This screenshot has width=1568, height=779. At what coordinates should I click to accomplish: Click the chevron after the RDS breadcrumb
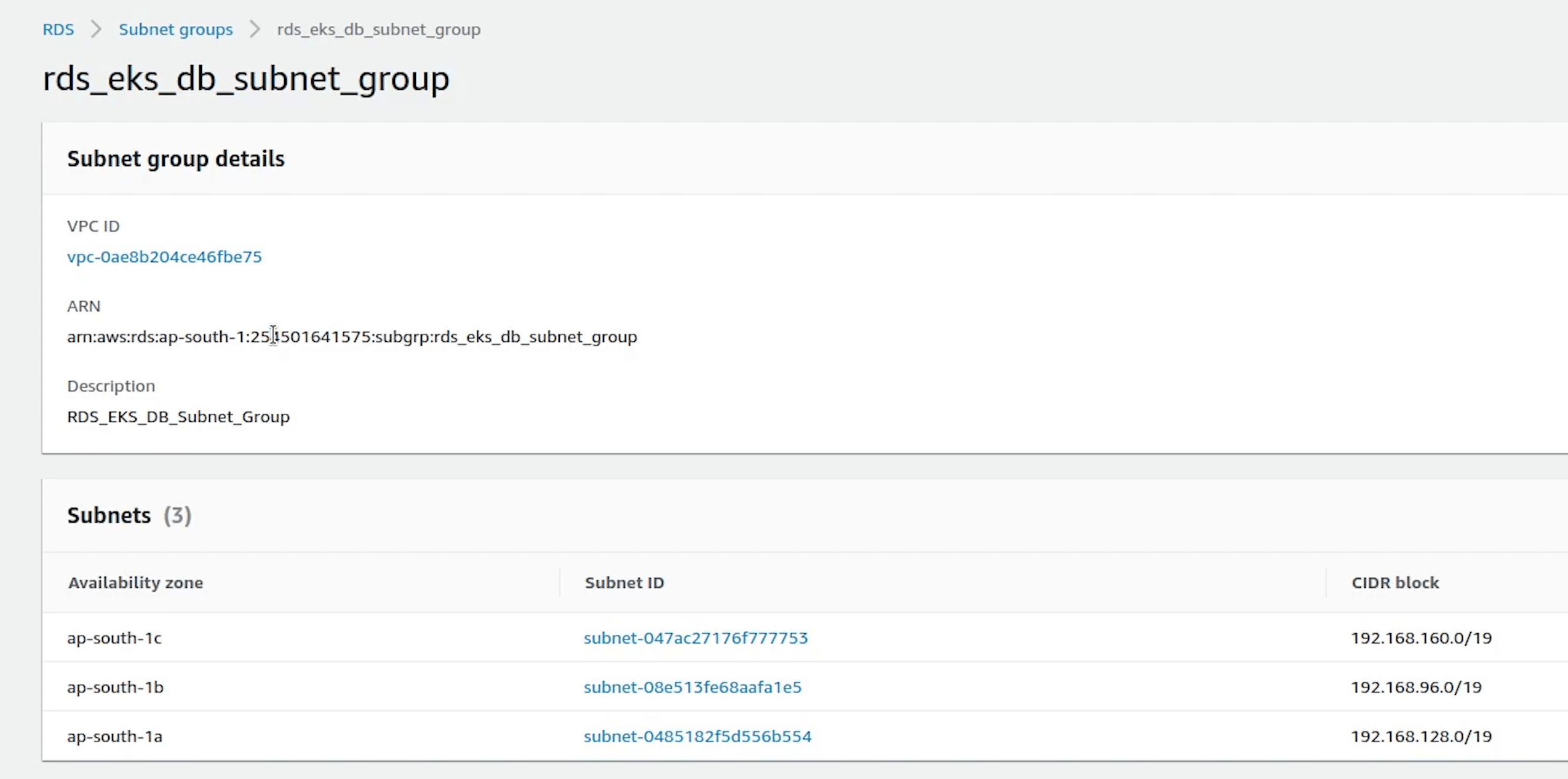pyautogui.click(x=96, y=30)
